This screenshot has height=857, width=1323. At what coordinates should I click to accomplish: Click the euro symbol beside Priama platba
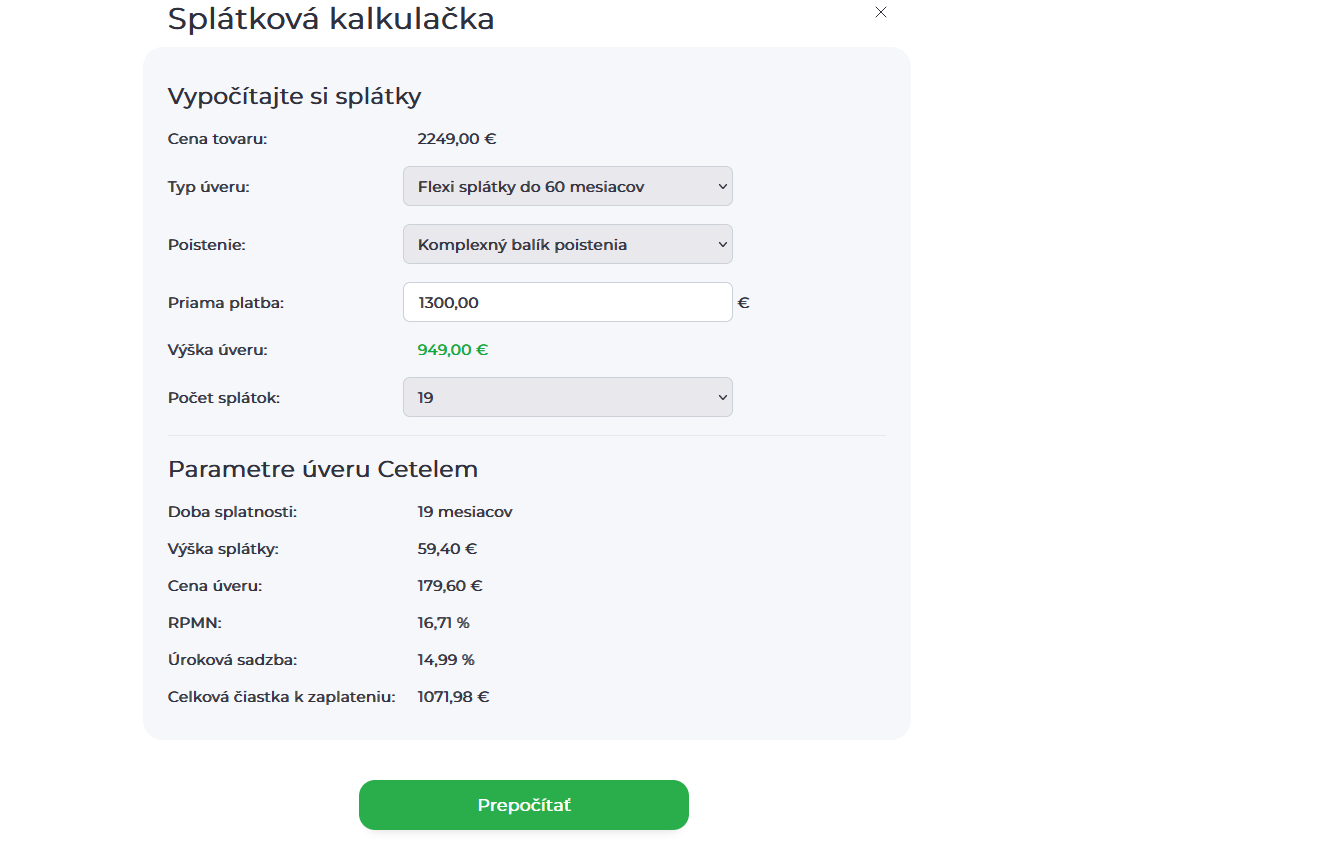coord(743,303)
